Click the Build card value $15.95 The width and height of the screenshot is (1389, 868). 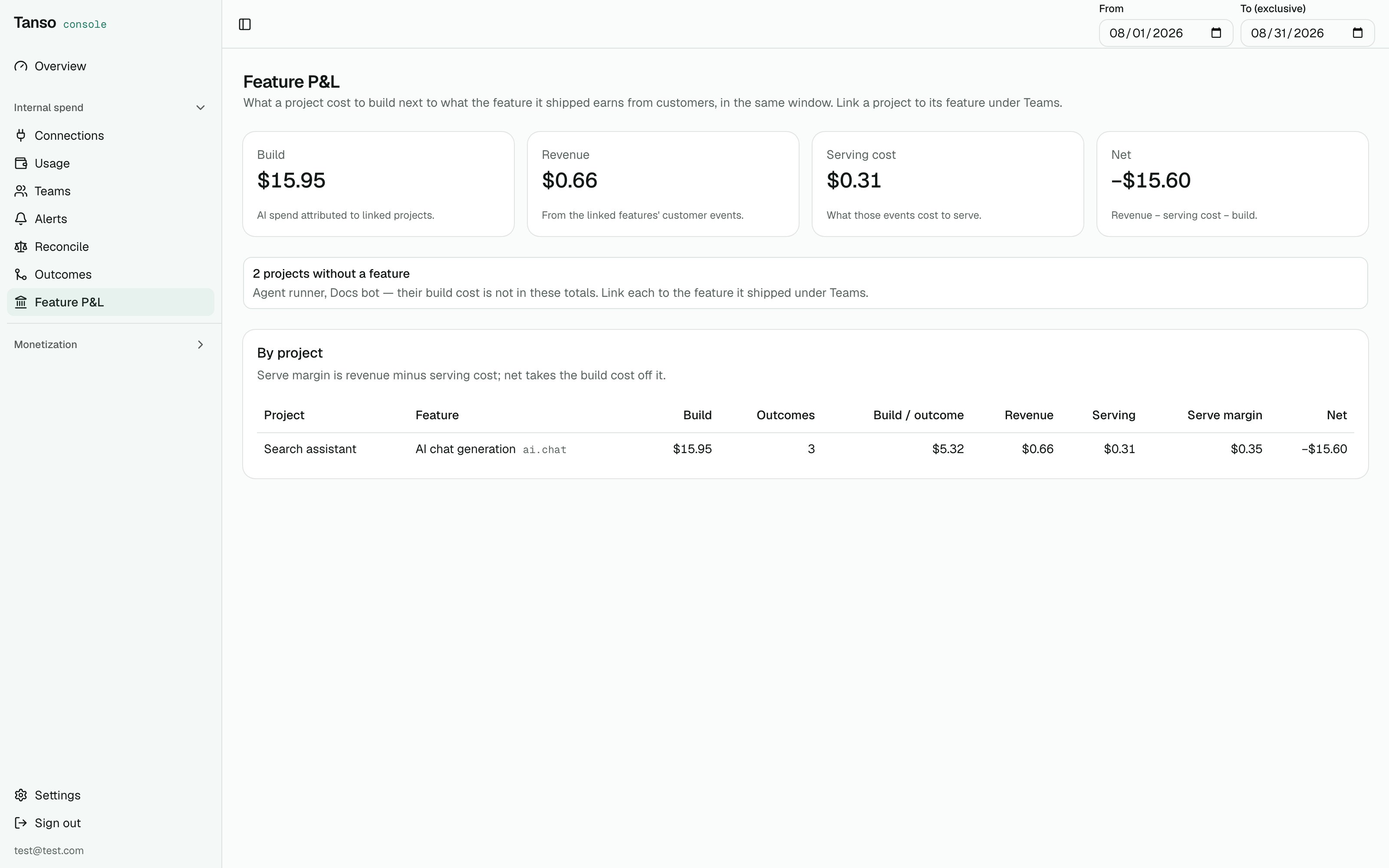tap(291, 180)
